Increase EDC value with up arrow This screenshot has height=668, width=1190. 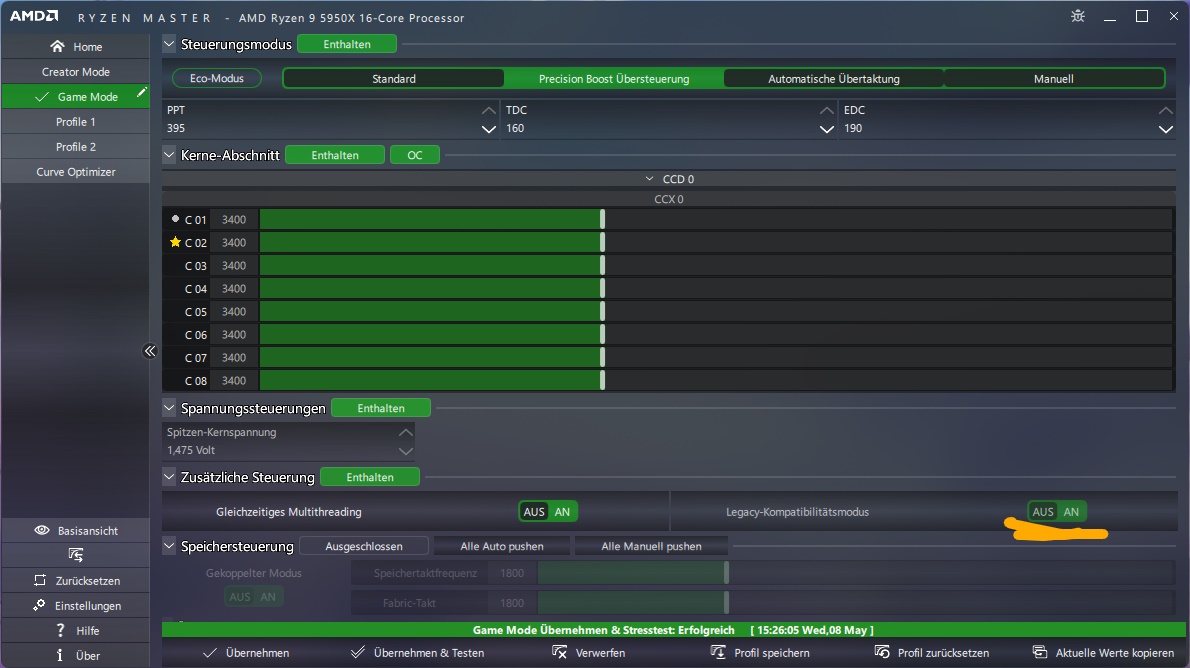1166,111
